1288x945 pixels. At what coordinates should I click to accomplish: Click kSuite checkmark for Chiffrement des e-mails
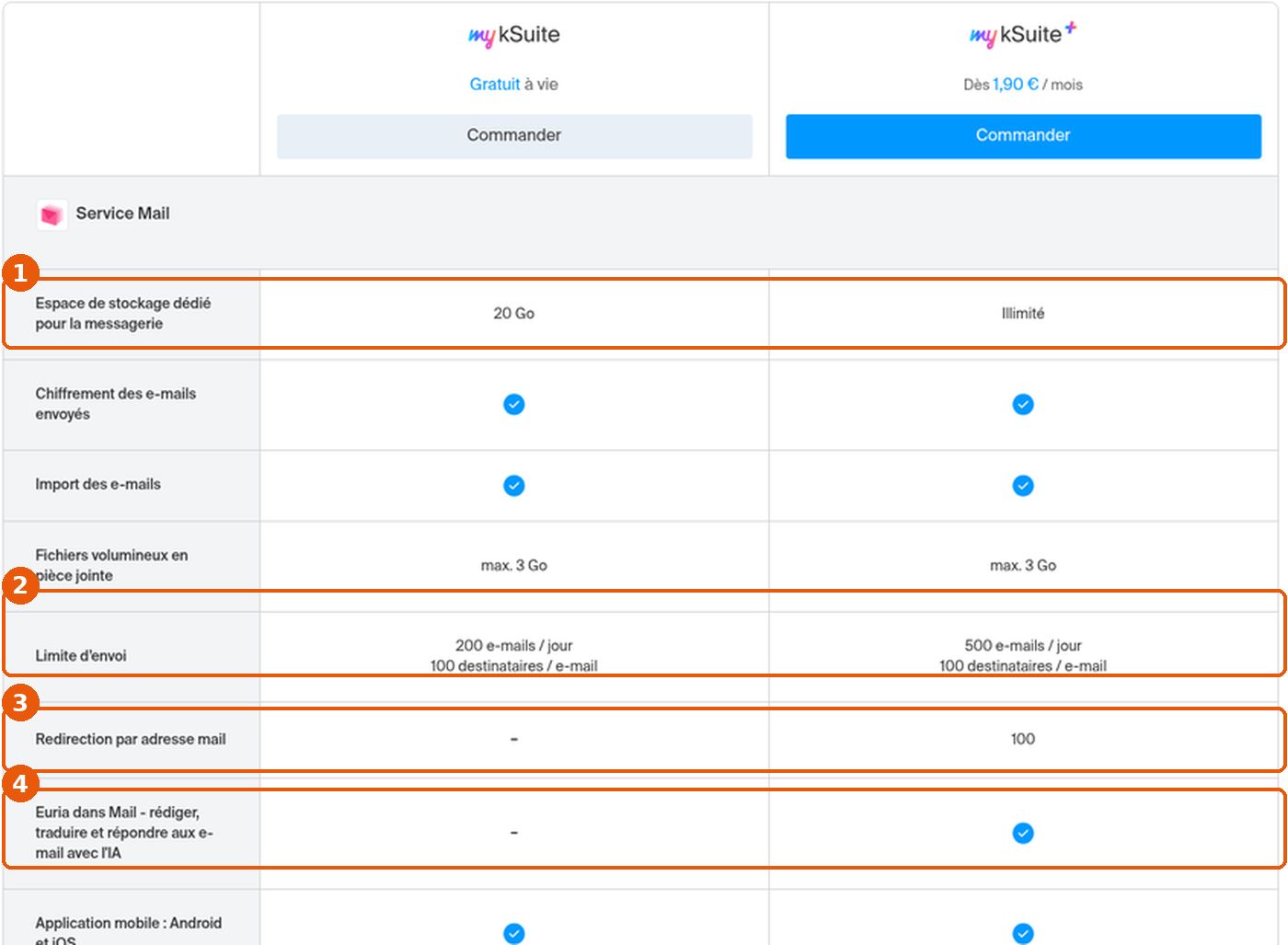514,404
